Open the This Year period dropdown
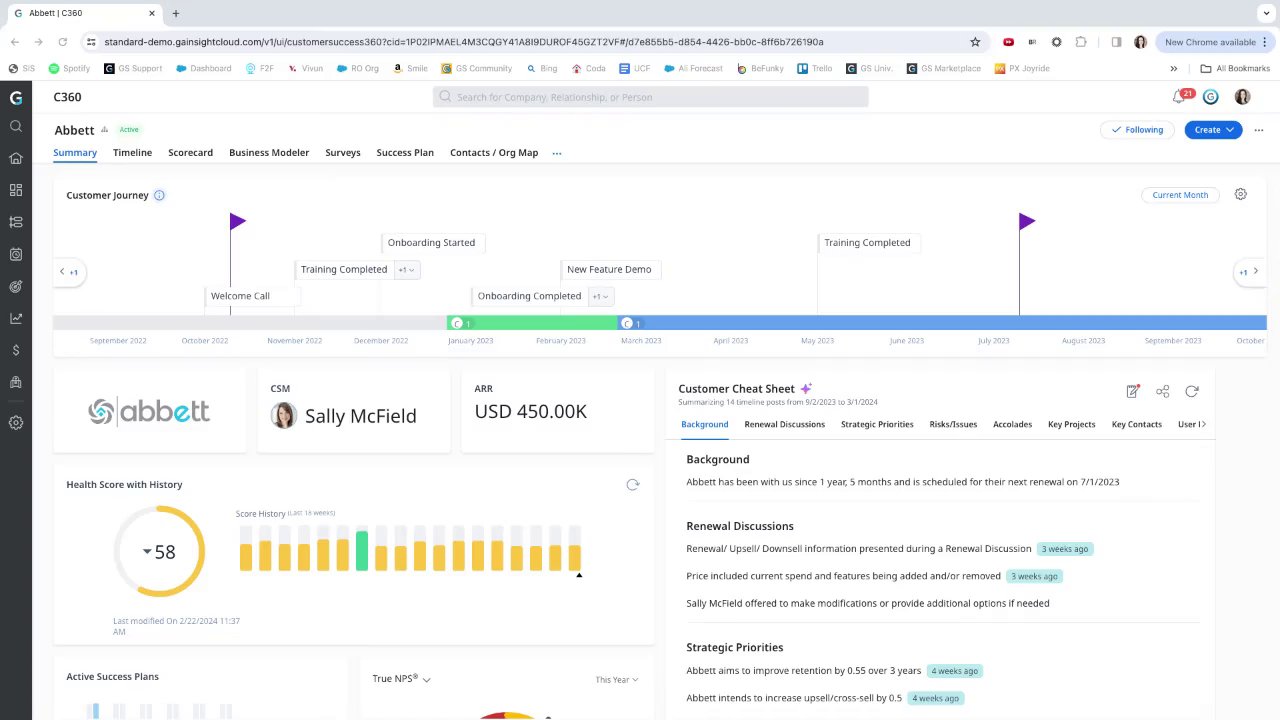 617,680
